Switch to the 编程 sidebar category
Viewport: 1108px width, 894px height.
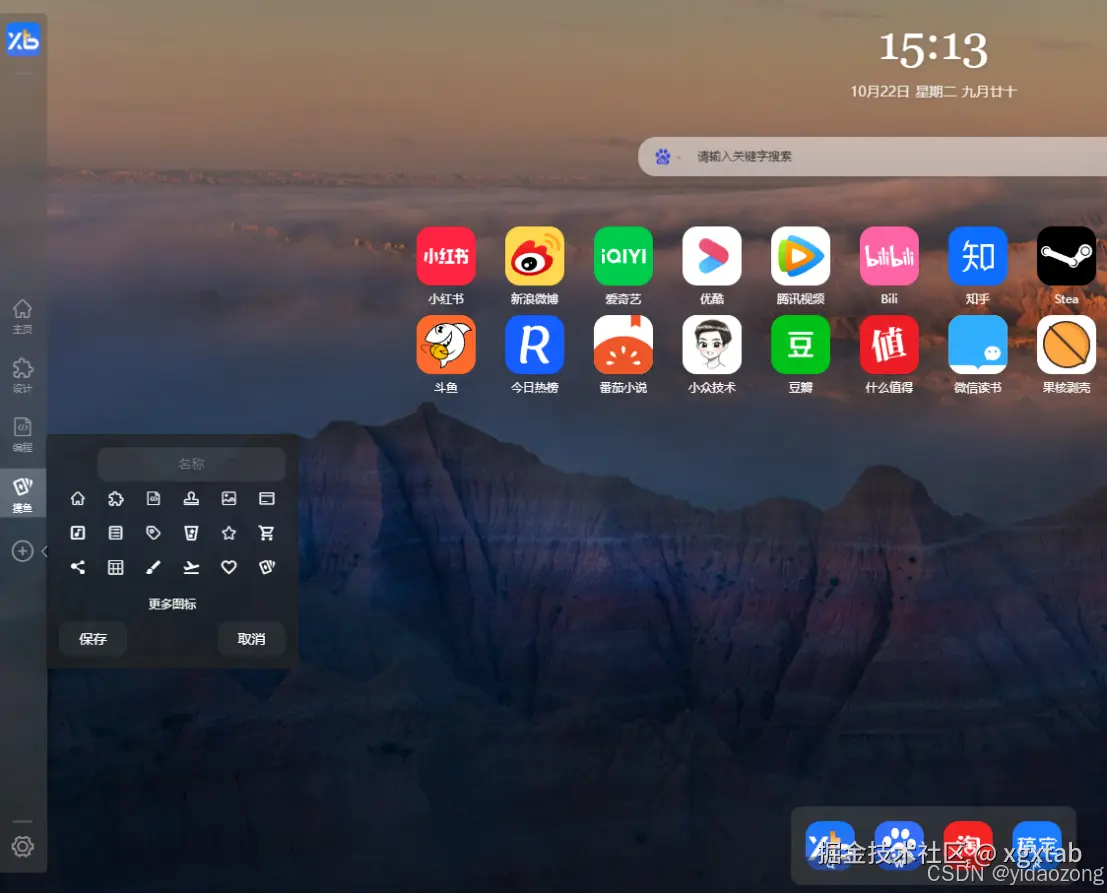pos(23,434)
